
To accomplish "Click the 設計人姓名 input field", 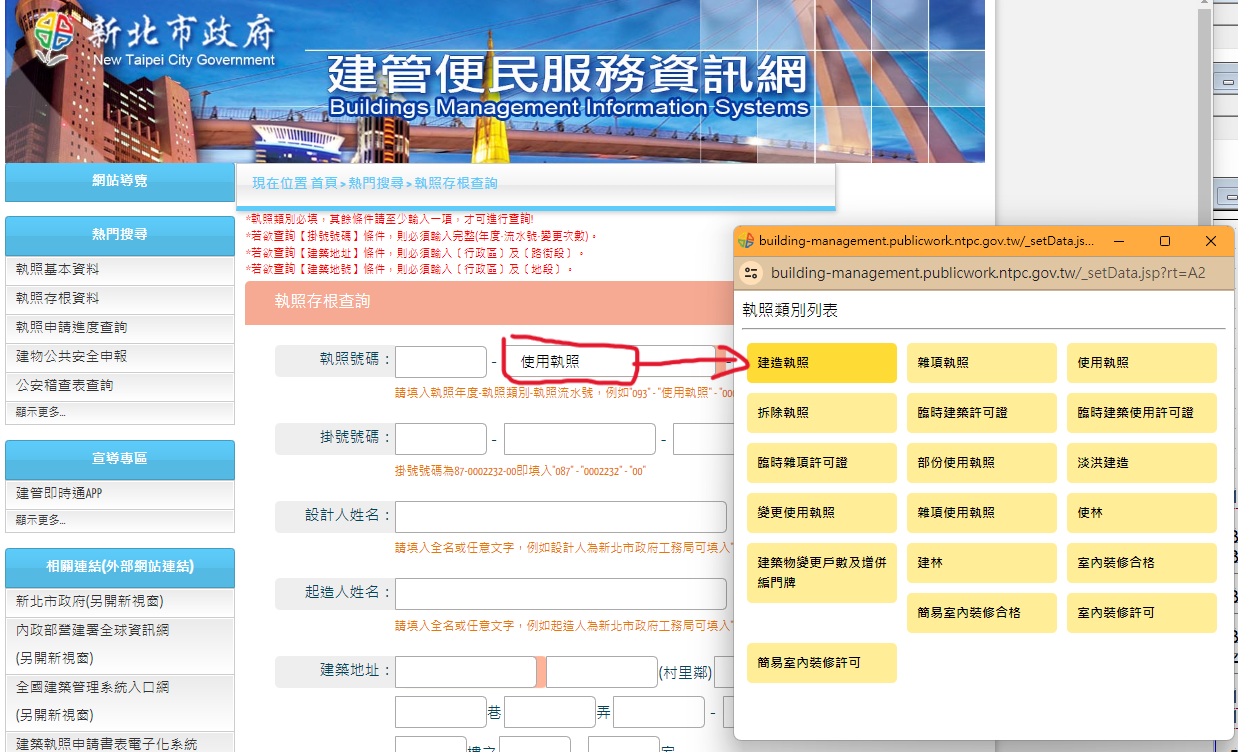I will coord(560,517).
